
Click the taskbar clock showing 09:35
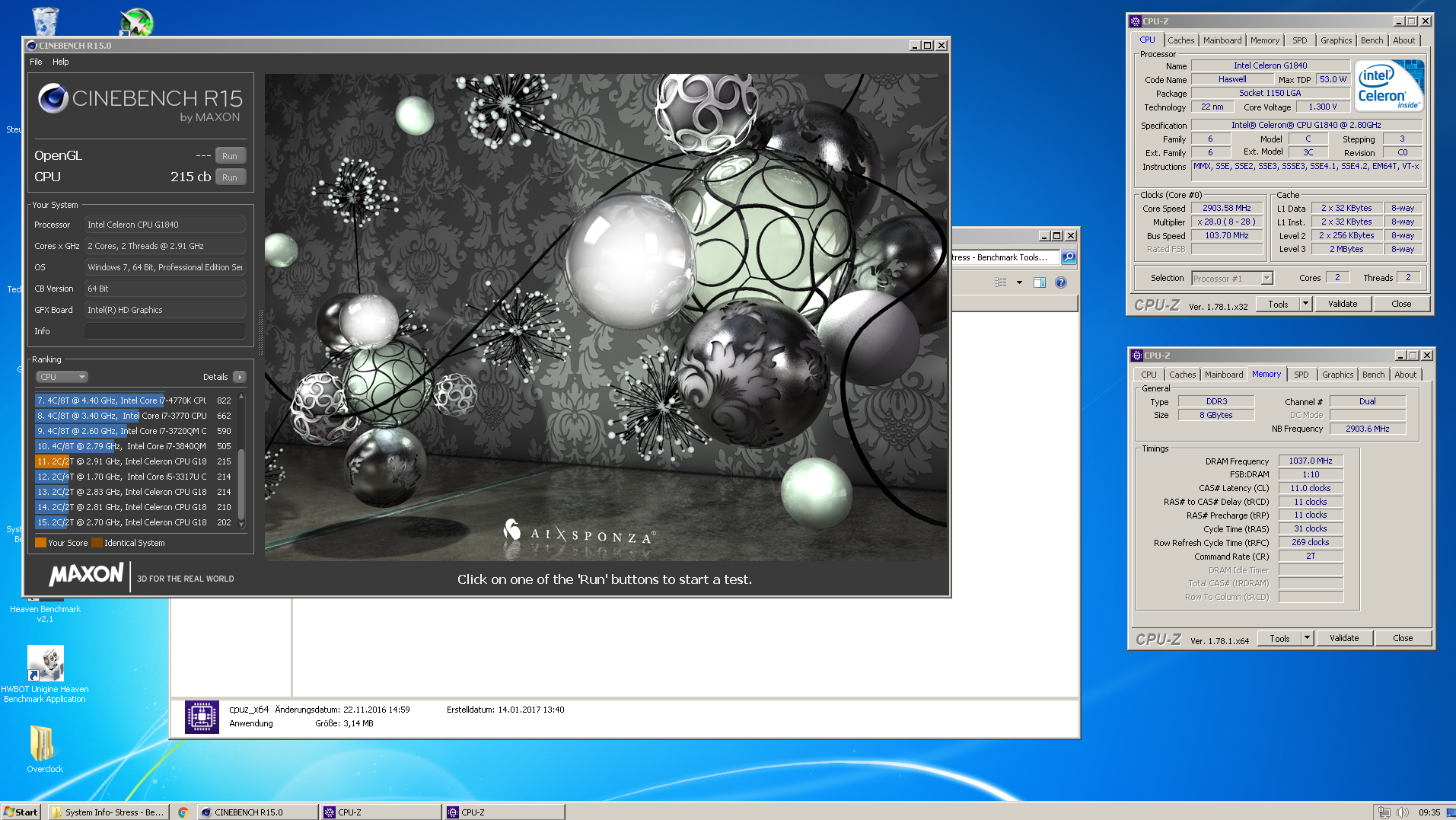tap(1429, 812)
